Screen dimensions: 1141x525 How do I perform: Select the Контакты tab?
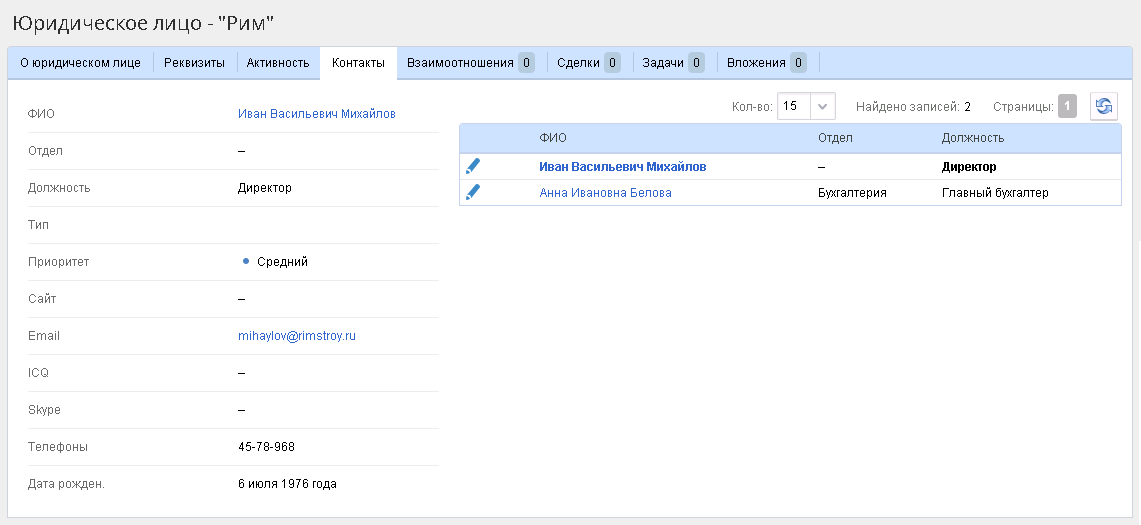[x=358, y=63]
